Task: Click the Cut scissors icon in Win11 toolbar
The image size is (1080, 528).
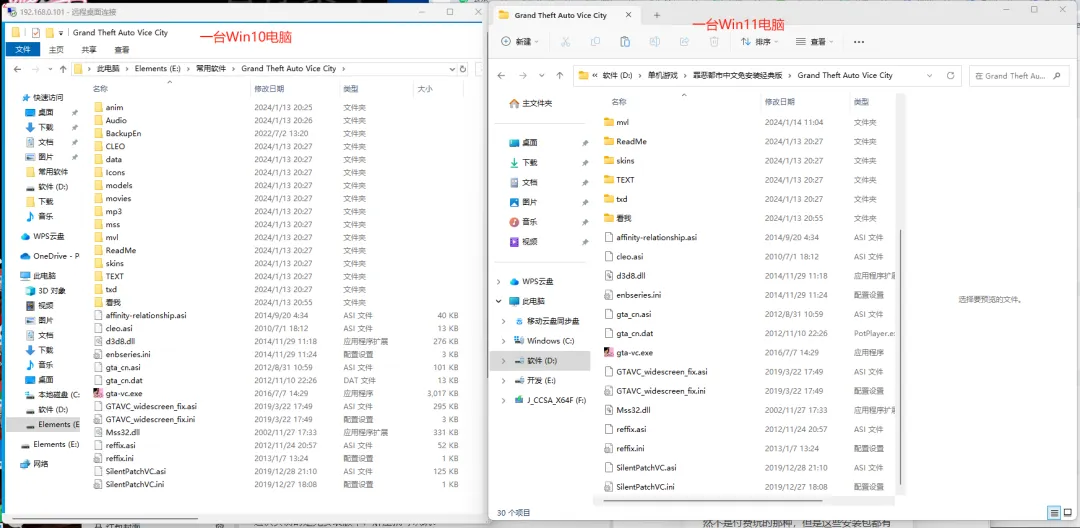Action: pyautogui.click(x=565, y=42)
